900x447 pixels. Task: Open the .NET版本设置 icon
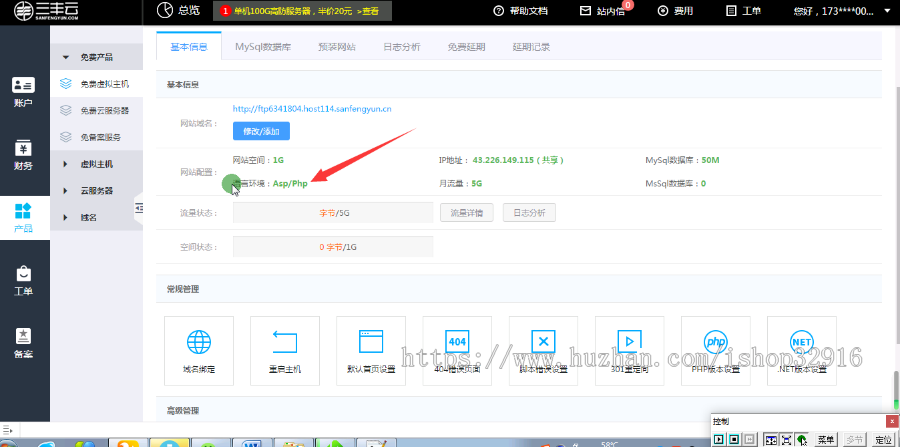pyautogui.click(x=801, y=349)
